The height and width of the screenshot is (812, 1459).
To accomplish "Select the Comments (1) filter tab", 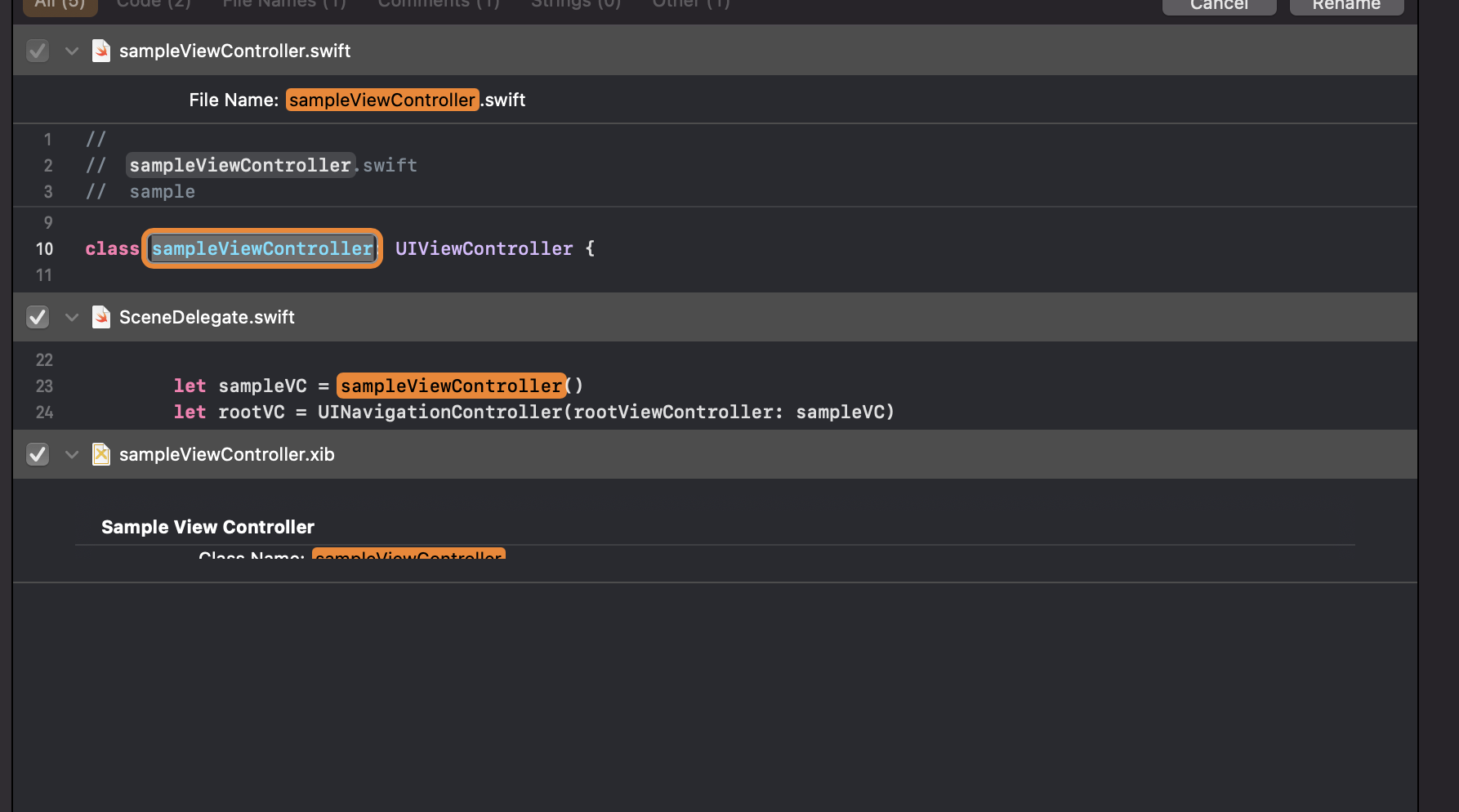I will coord(438,4).
